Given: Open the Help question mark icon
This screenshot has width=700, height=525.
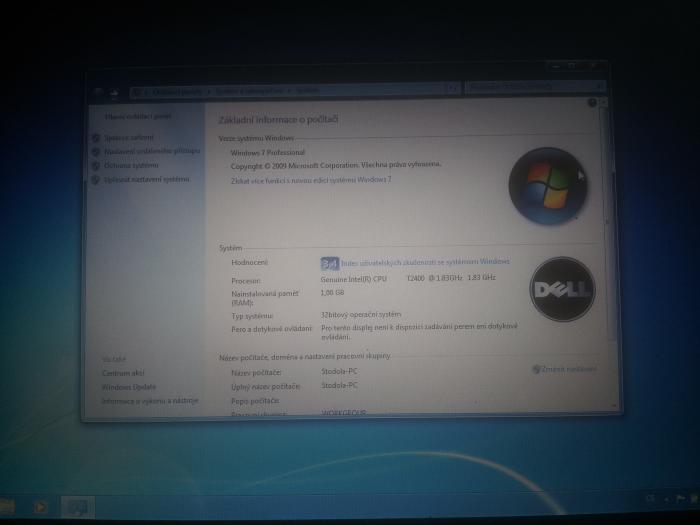Looking at the screenshot, I should (592, 103).
